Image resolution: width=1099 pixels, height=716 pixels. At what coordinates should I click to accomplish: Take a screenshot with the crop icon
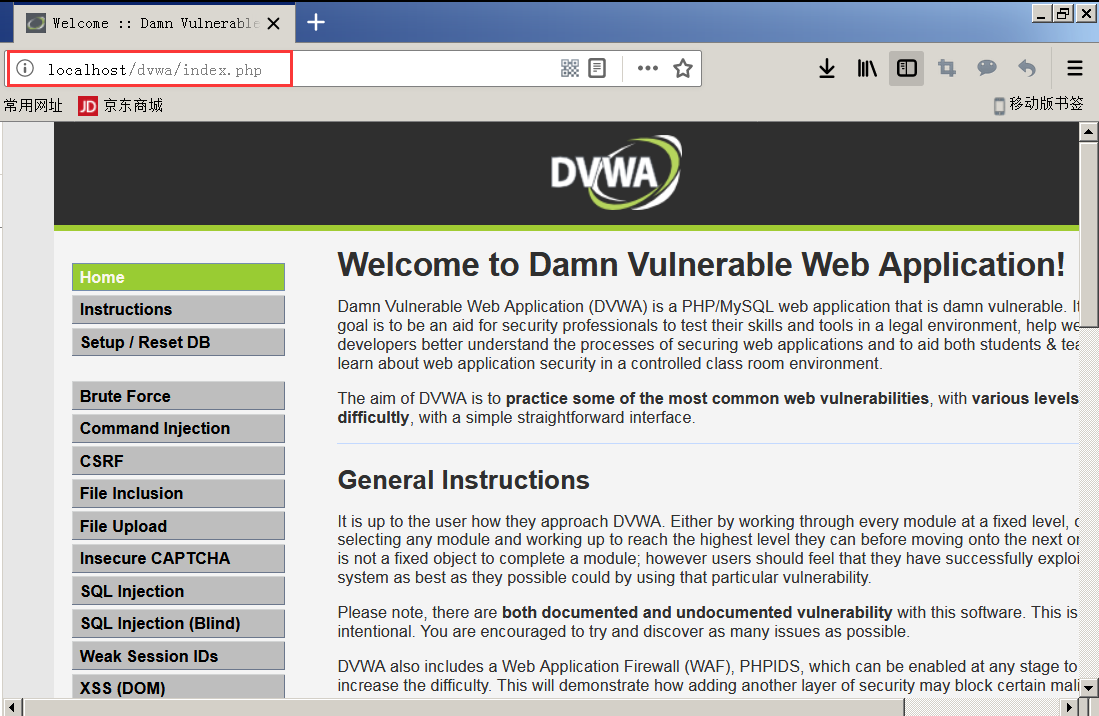[947, 68]
